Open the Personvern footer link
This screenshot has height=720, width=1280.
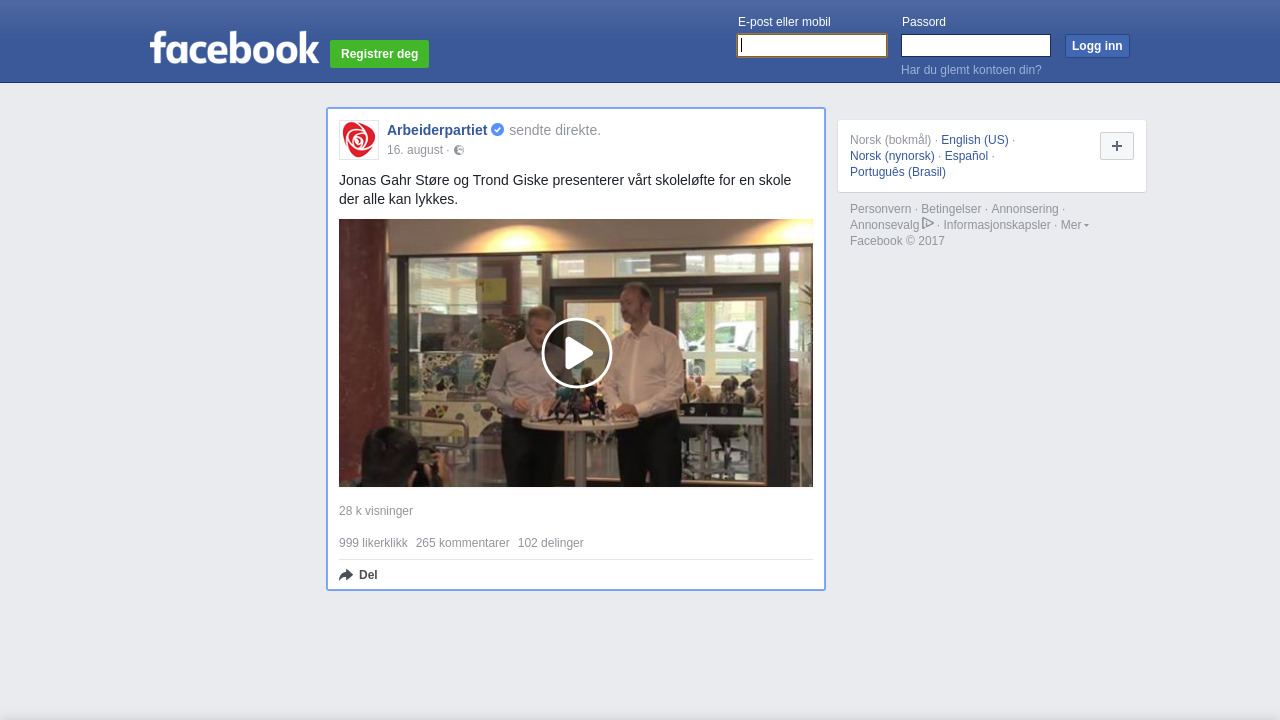pos(881,209)
